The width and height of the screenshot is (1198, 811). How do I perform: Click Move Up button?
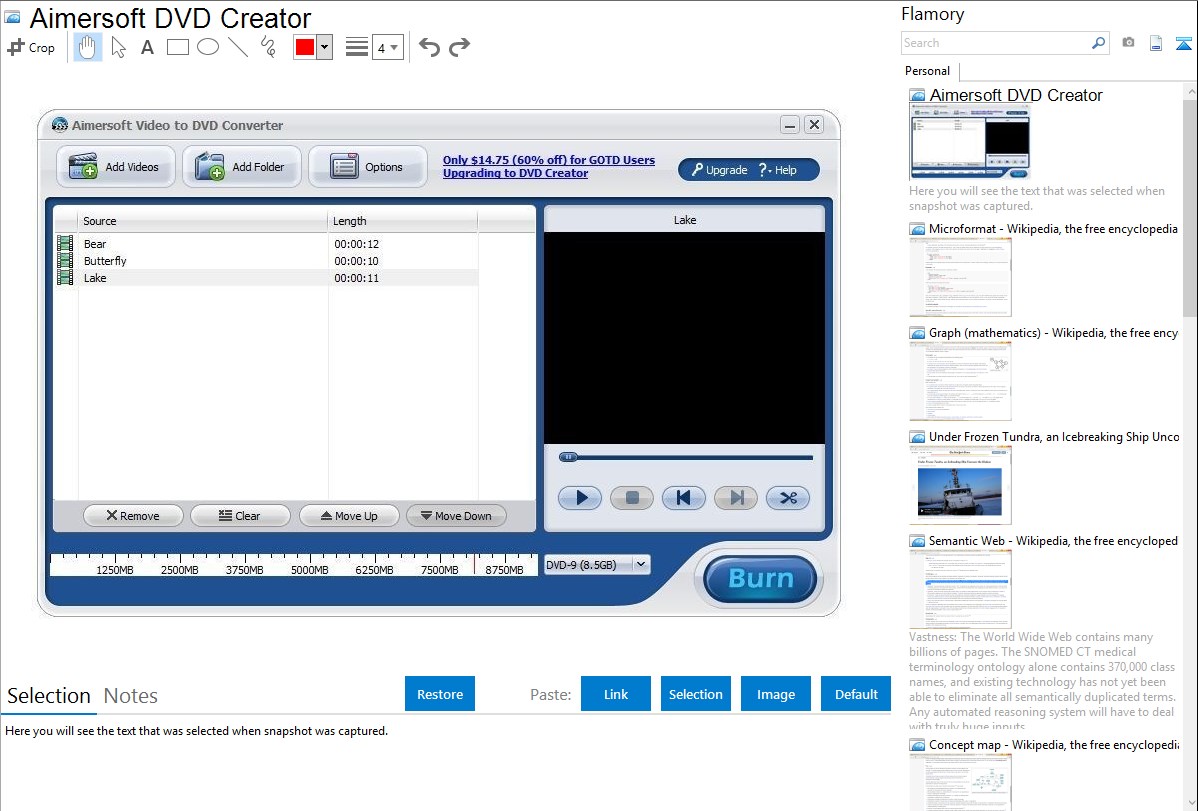(349, 516)
